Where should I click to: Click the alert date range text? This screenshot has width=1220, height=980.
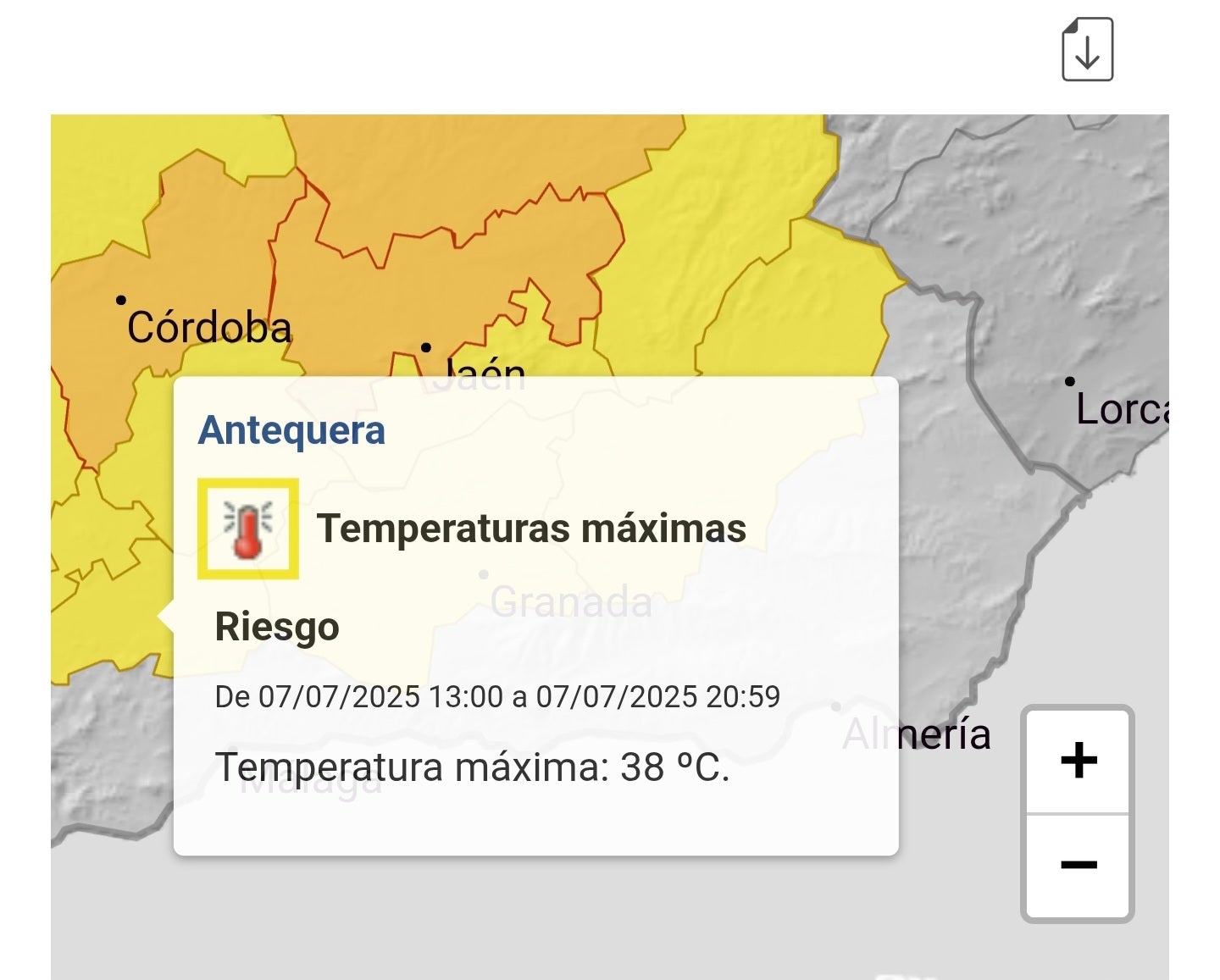[497, 697]
